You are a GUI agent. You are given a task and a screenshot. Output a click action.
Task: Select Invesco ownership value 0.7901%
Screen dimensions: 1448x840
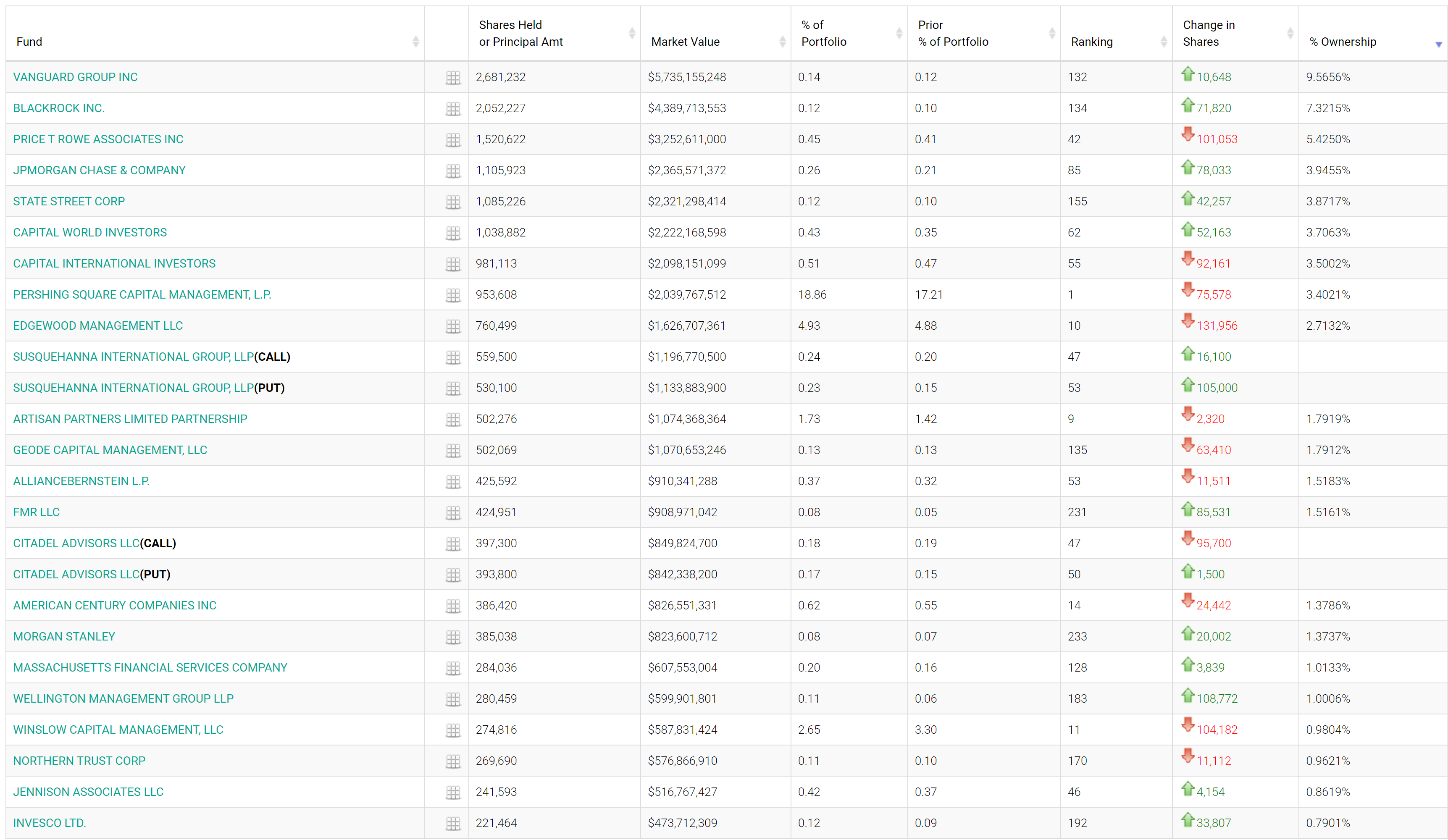(x=1328, y=823)
